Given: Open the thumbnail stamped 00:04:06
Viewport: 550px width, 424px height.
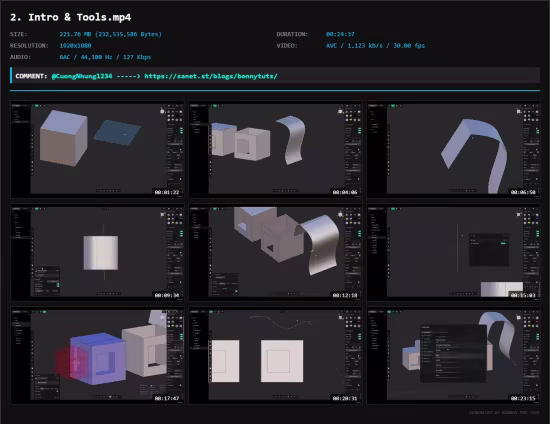Looking at the screenshot, I should tap(275, 150).
